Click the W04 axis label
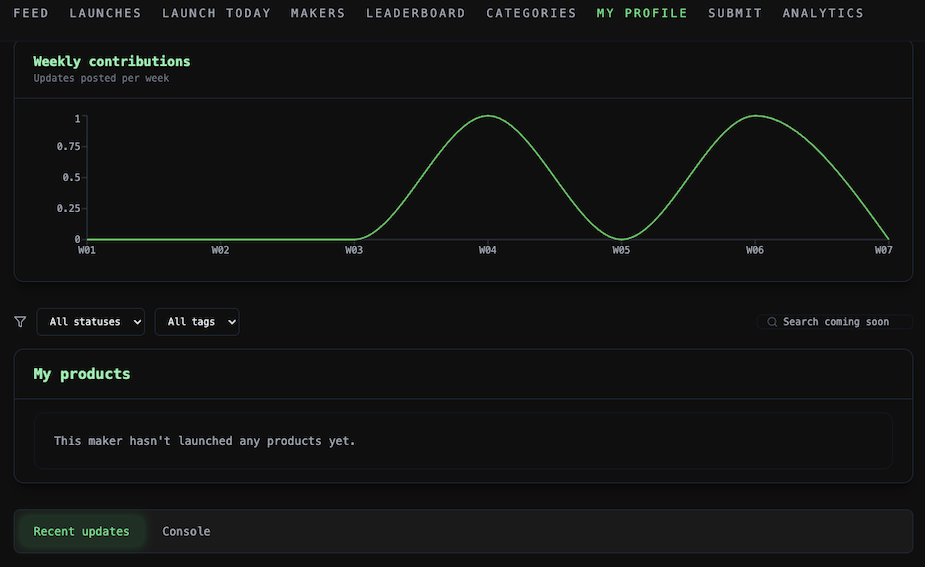Viewport: 925px width, 567px height. point(488,250)
